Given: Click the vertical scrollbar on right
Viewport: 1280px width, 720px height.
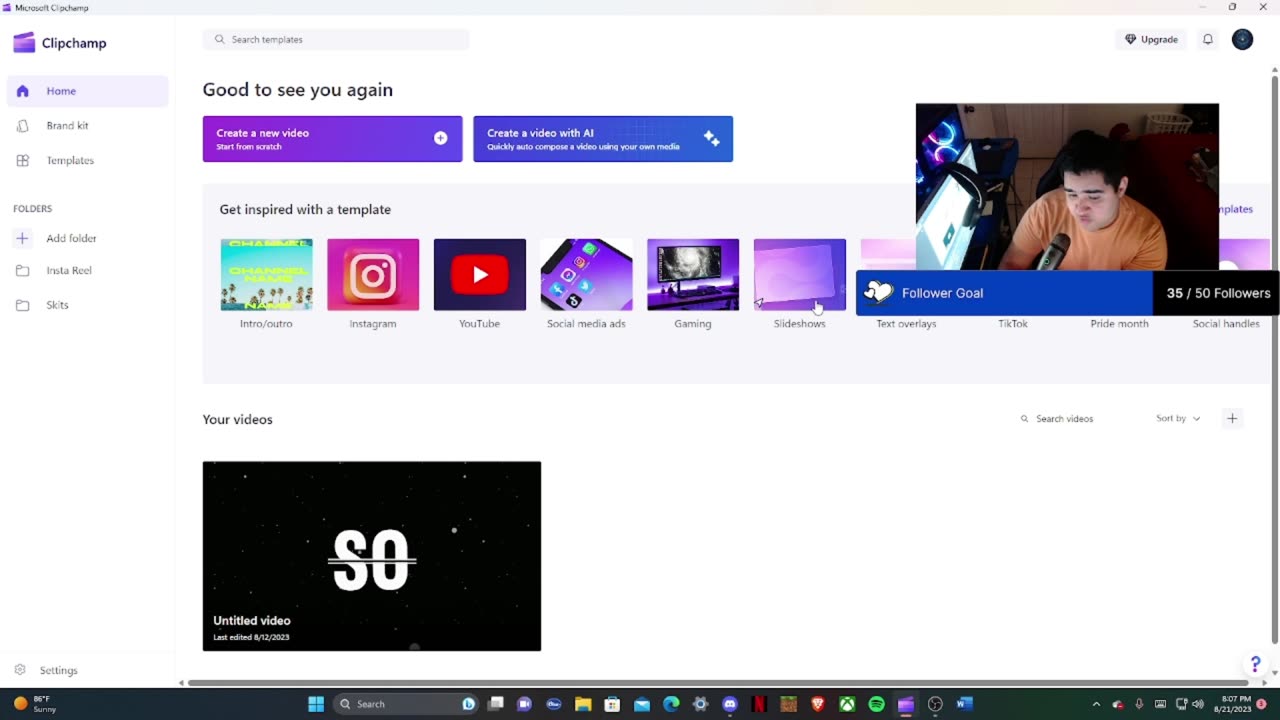Looking at the screenshot, I should click(1274, 360).
